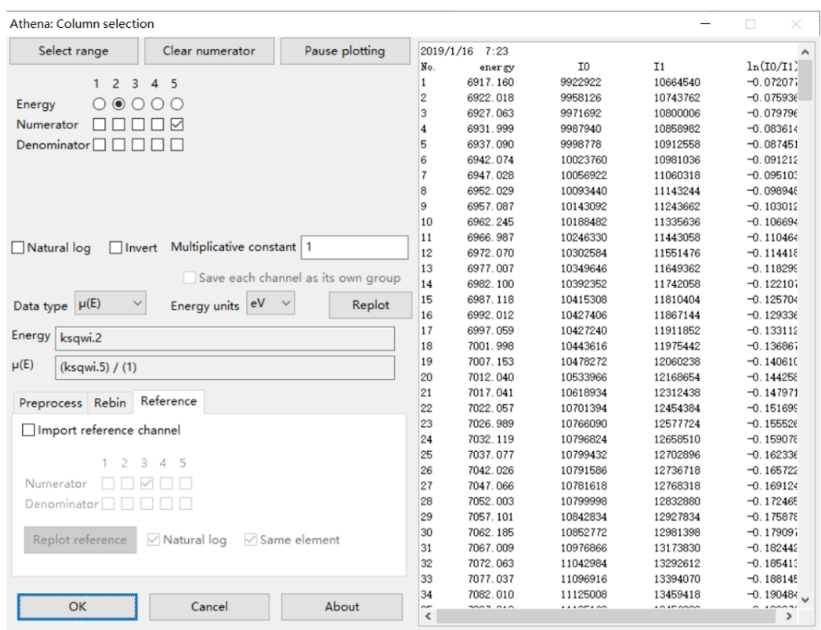The height and width of the screenshot is (630, 821).
Task: Enable the Natural log checkbox
Action: tap(19, 248)
